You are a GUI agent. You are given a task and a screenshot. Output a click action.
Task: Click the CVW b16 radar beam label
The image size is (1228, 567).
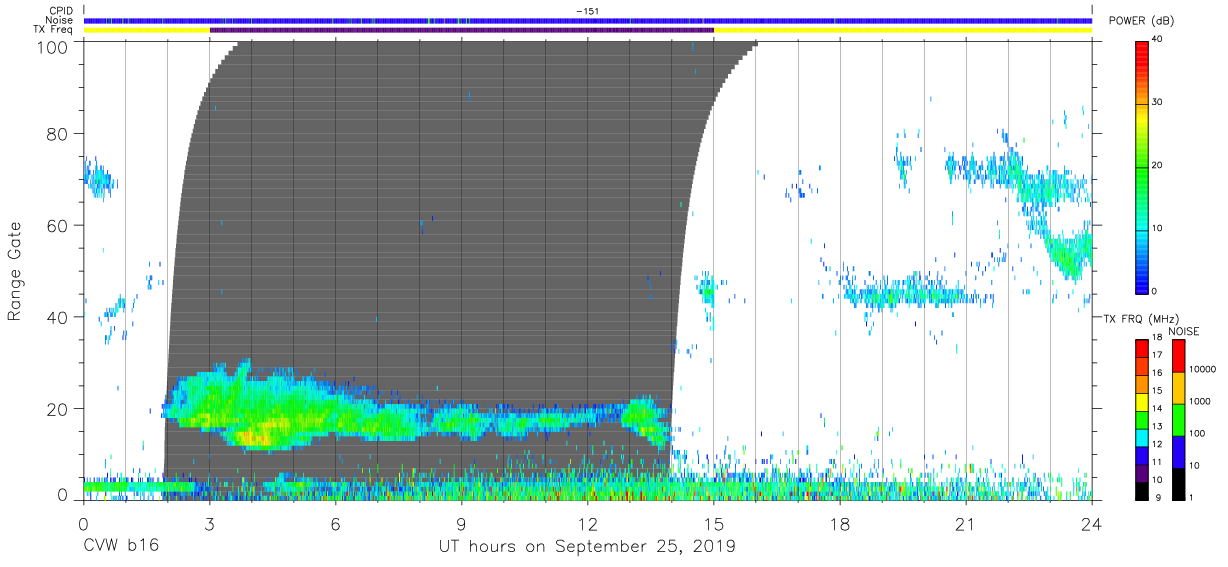[x=121, y=546]
